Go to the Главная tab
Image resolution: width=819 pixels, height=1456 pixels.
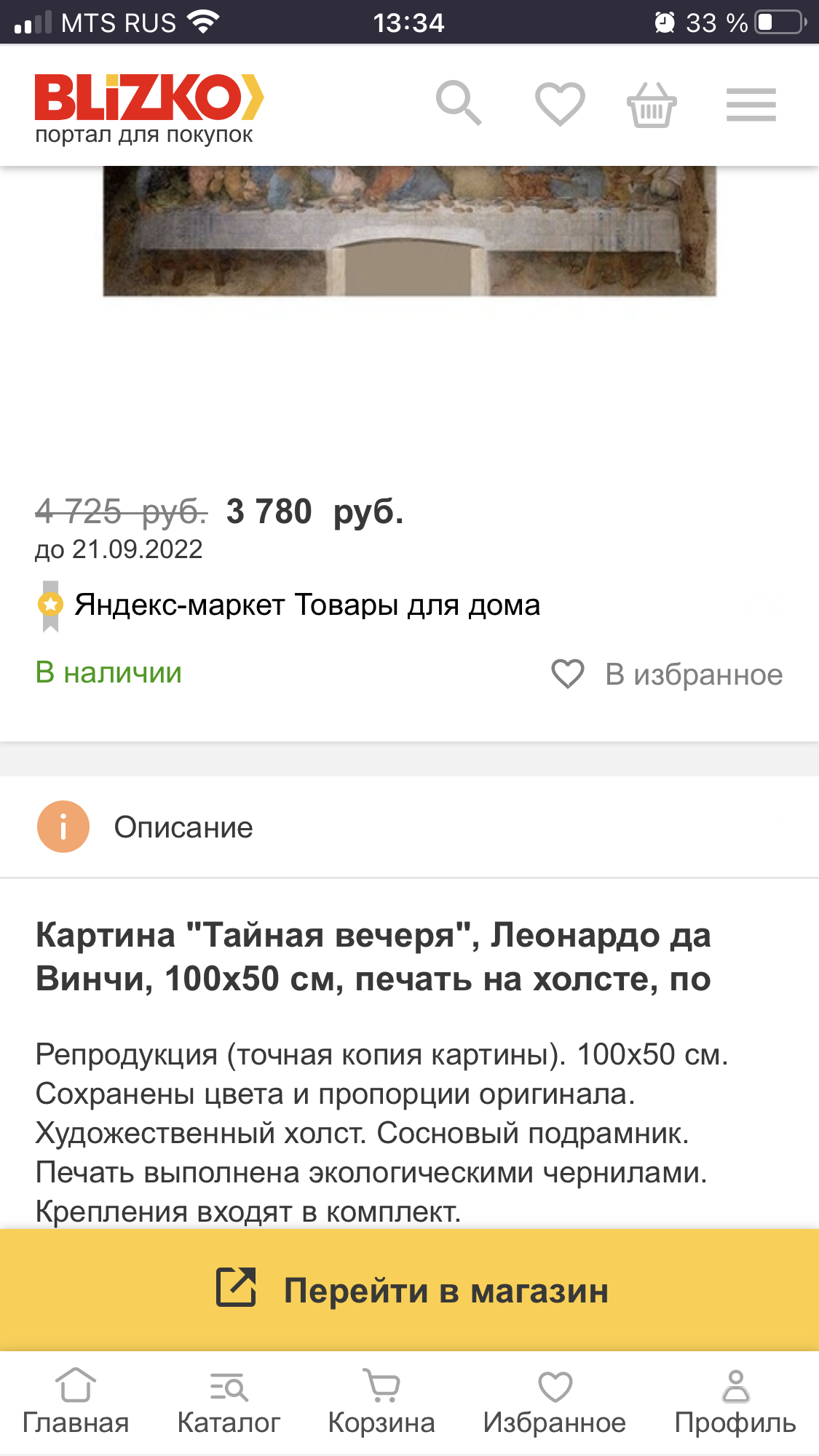pos(76,1402)
